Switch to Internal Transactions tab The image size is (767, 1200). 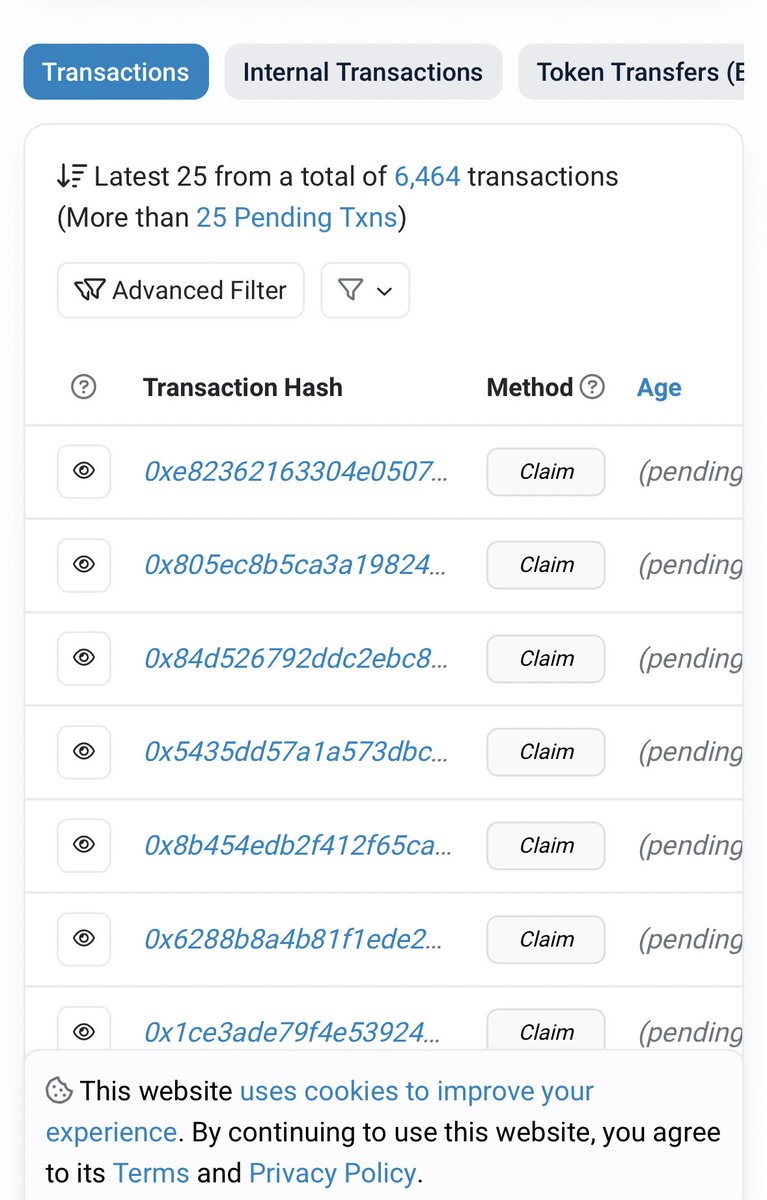tap(363, 72)
